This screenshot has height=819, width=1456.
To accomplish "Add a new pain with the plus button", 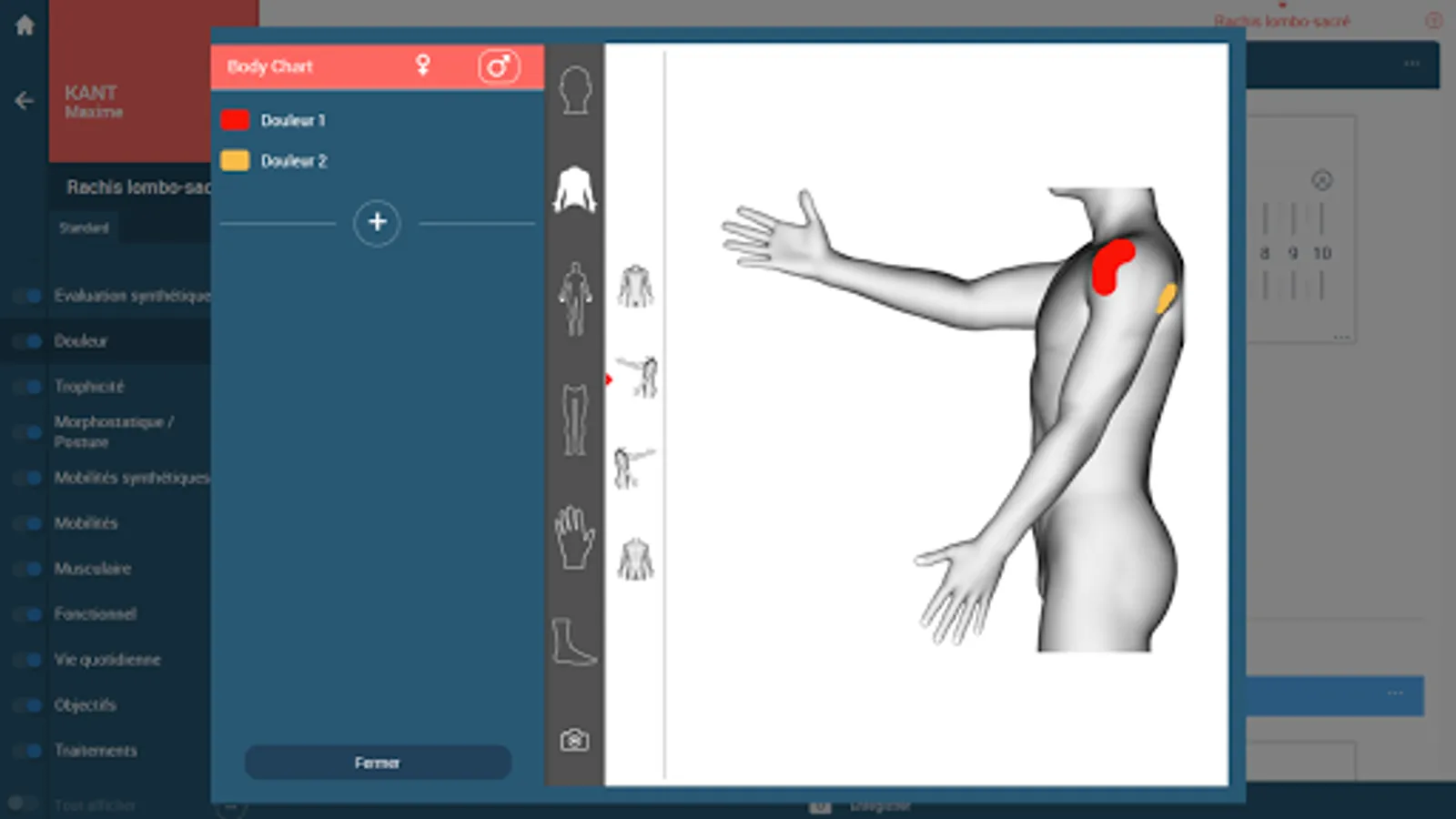I will click(377, 223).
